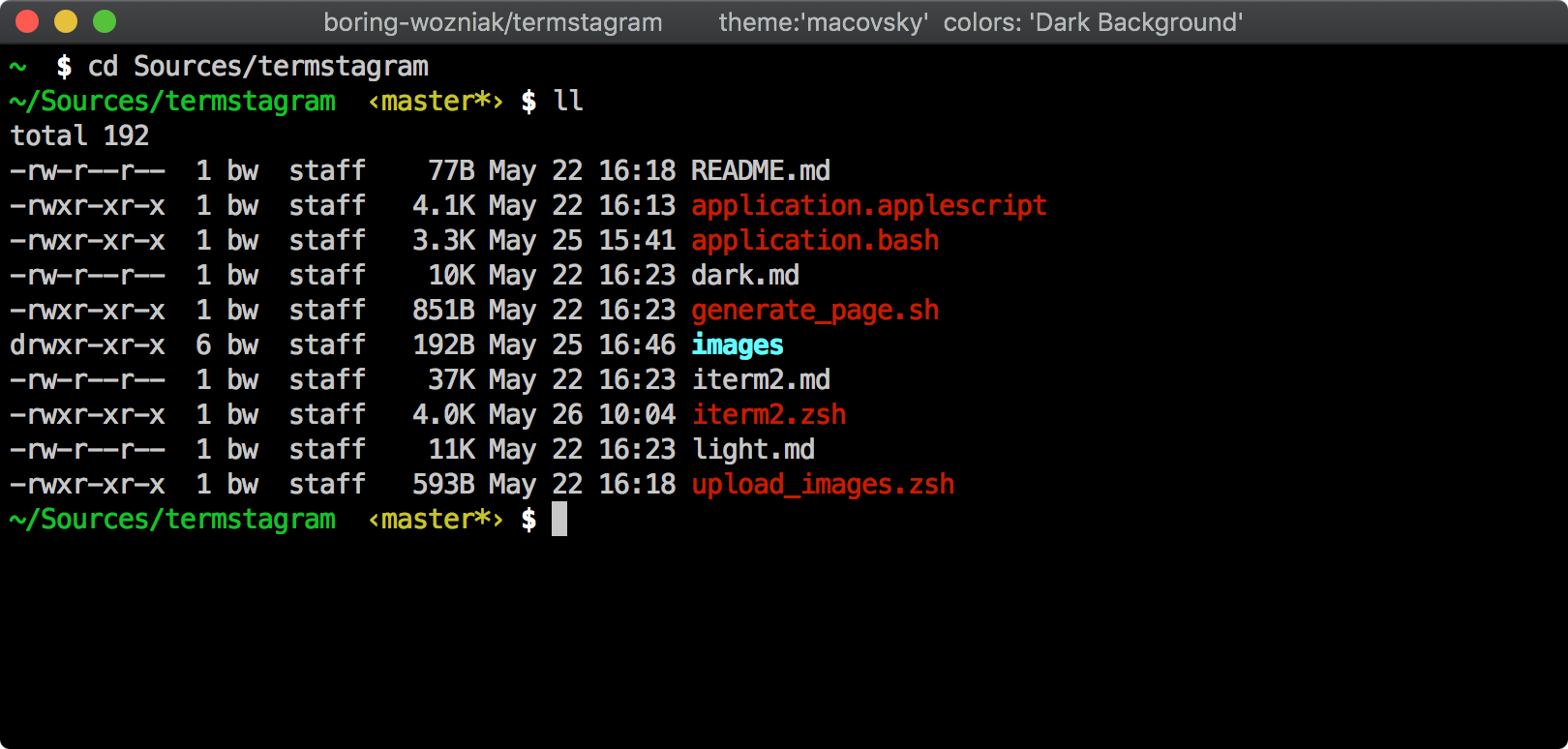
Task: Click the permissions string on README.md row
Action: click(87, 170)
